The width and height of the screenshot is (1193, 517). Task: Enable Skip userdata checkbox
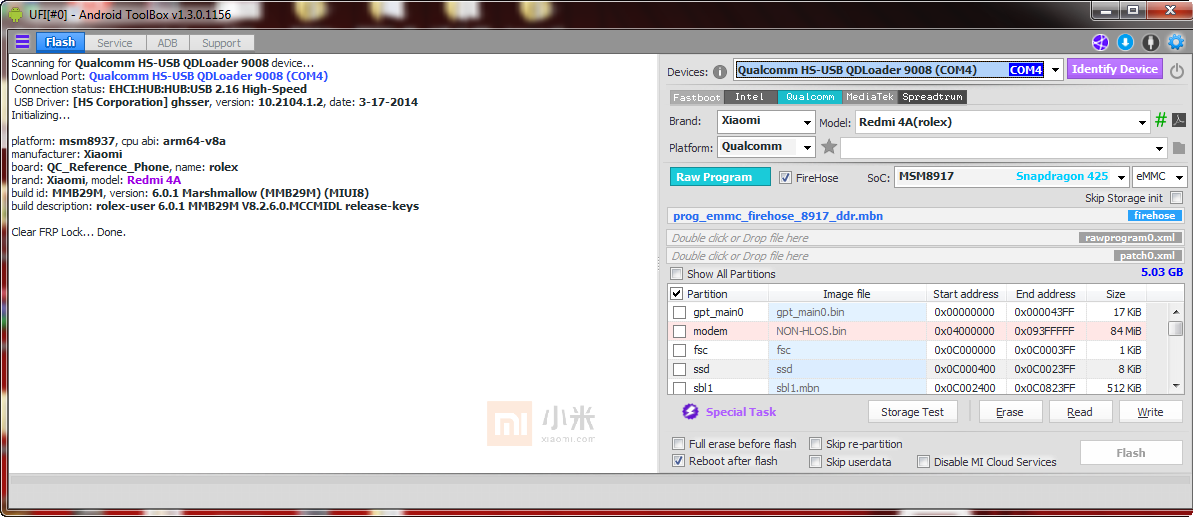816,461
